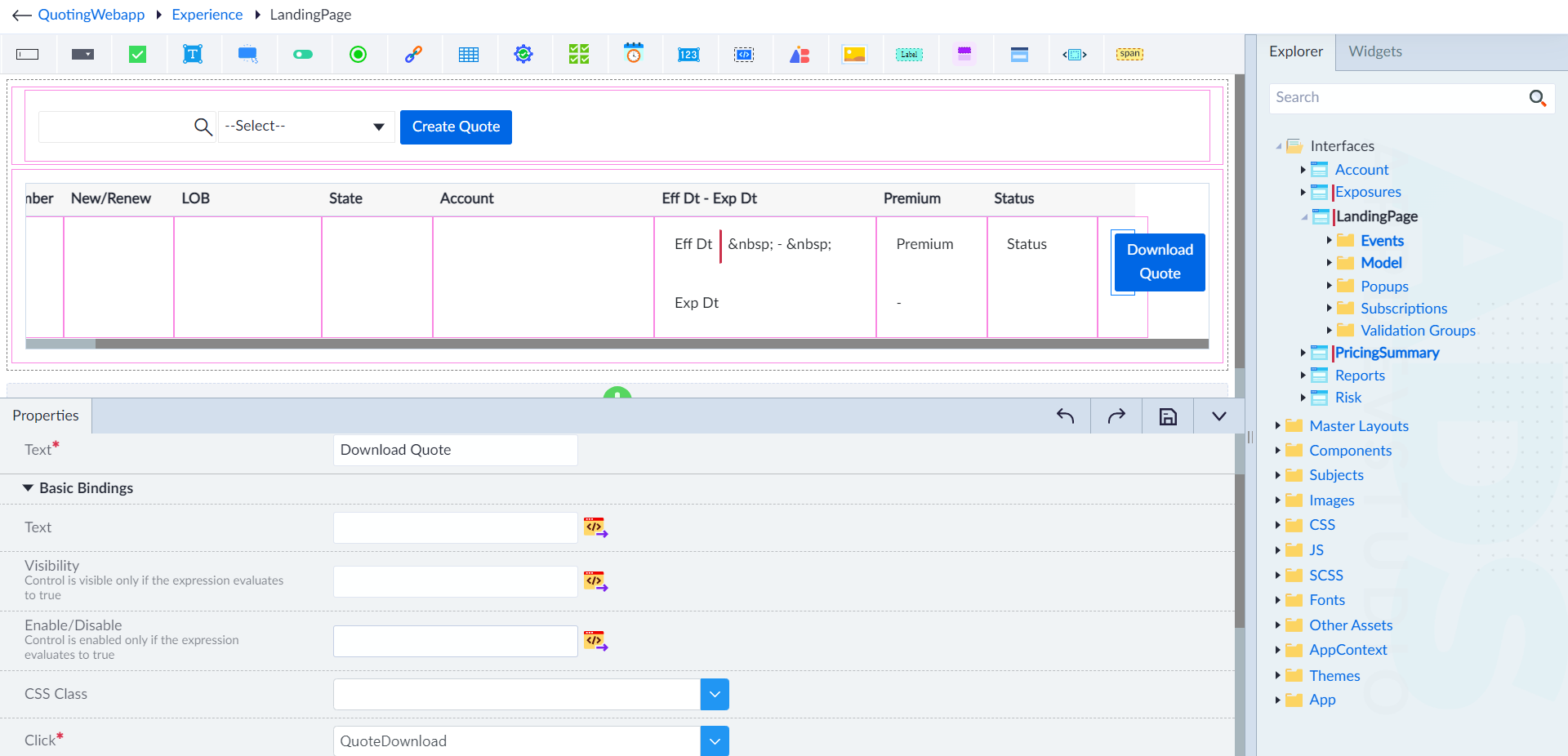Viewport: 1568px width, 756px height.
Task: Expand the Reports interface node
Action: click(x=1303, y=376)
